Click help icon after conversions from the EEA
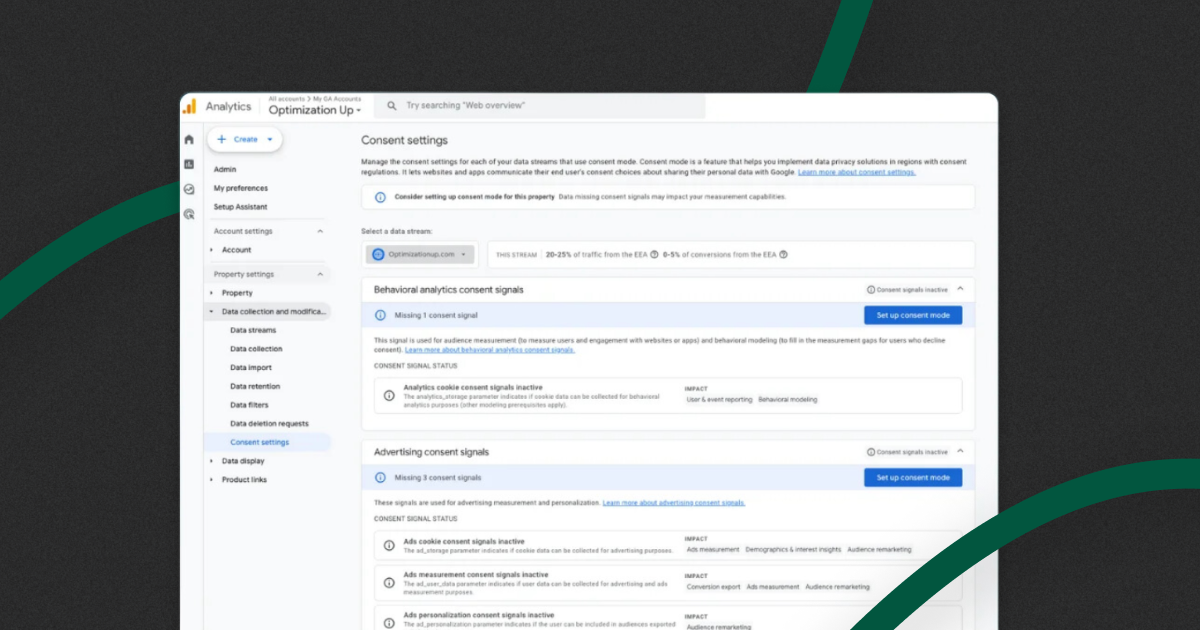Viewport: 1200px width, 630px height. [783, 254]
